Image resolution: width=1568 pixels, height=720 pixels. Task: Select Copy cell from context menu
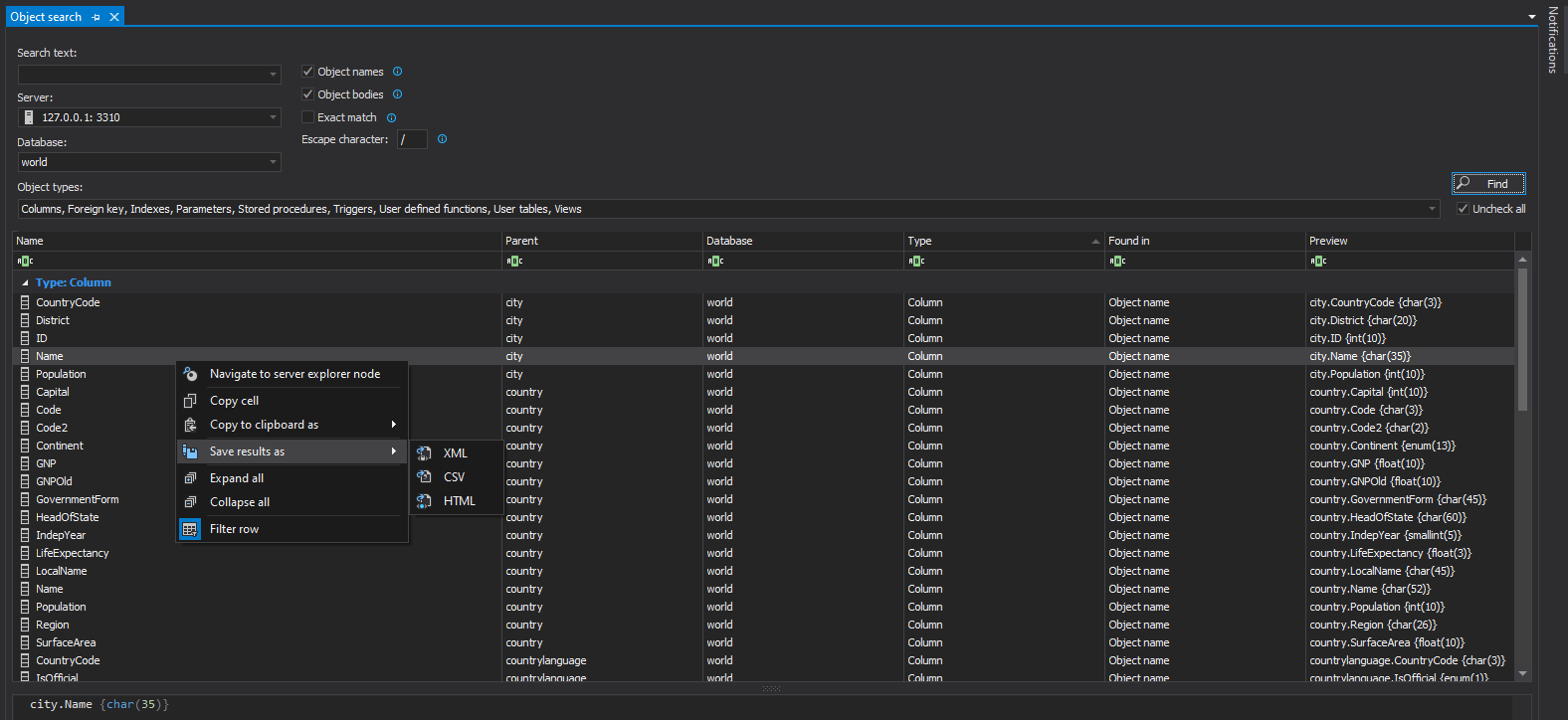click(234, 401)
